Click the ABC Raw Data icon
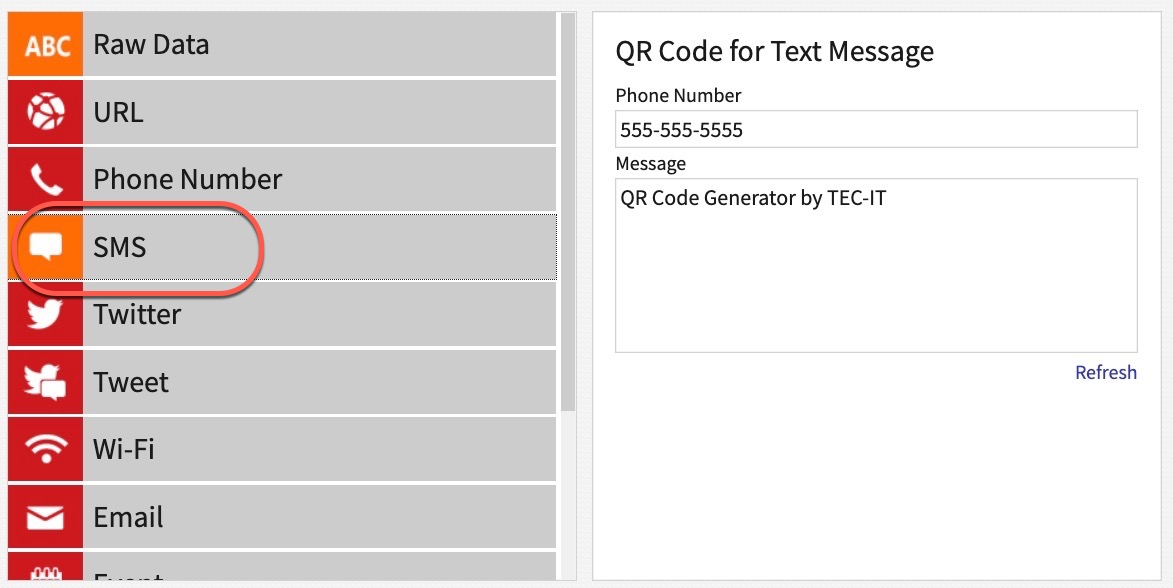 pyautogui.click(x=45, y=45)
